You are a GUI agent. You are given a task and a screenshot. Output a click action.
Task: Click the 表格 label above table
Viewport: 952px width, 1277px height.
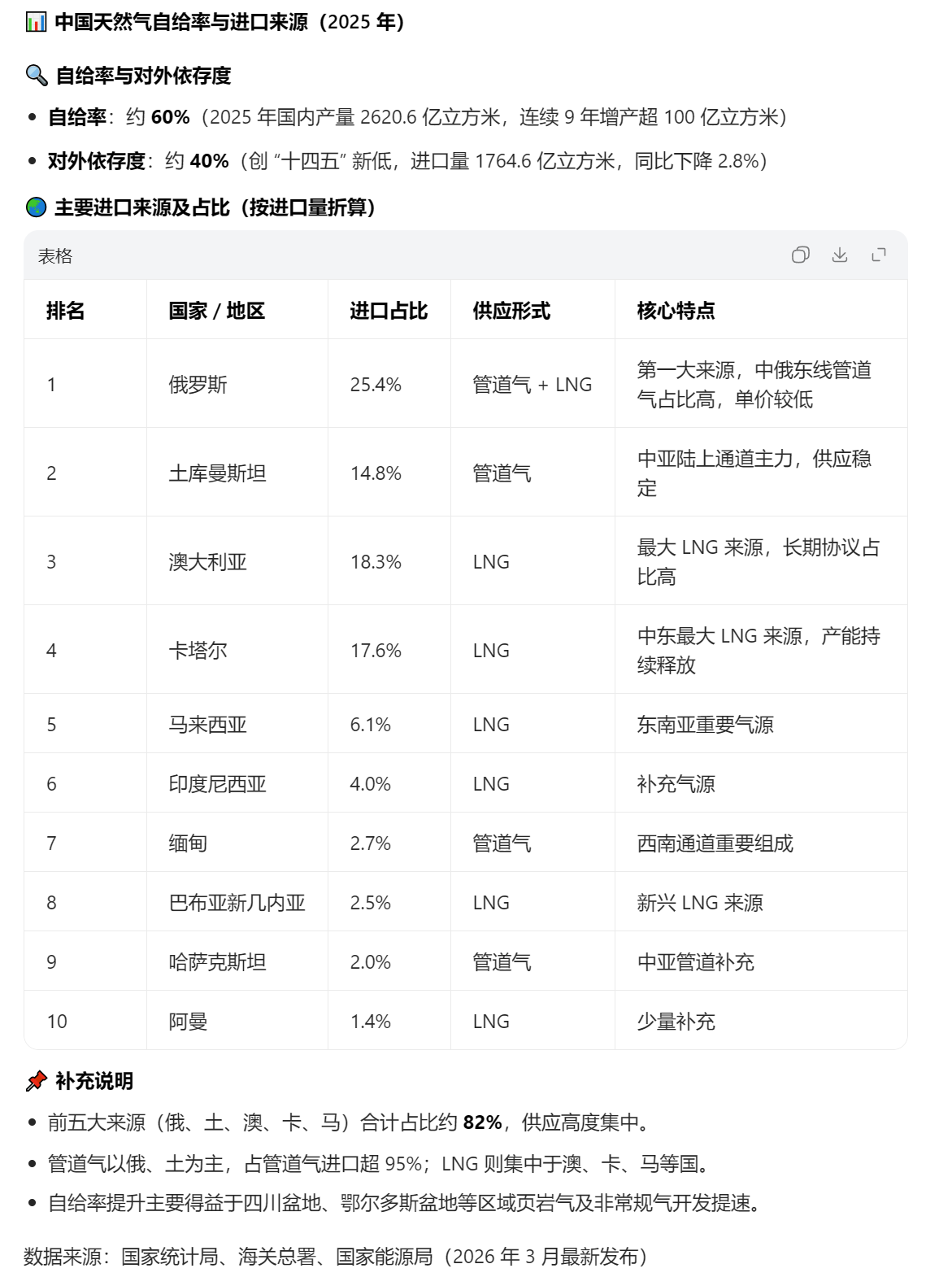pos(55,256)
